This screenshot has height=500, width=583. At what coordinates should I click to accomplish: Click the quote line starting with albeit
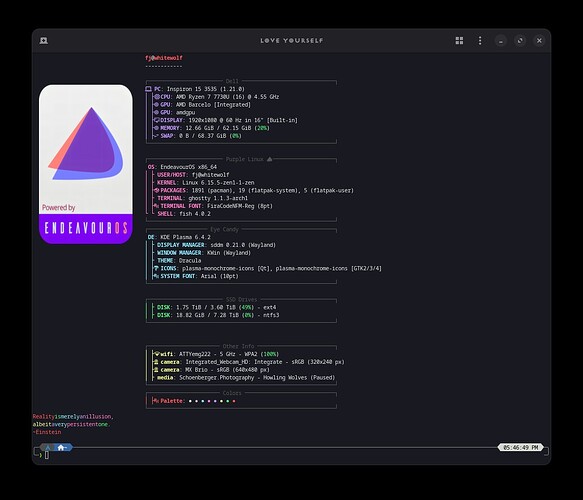coord(71,425)
